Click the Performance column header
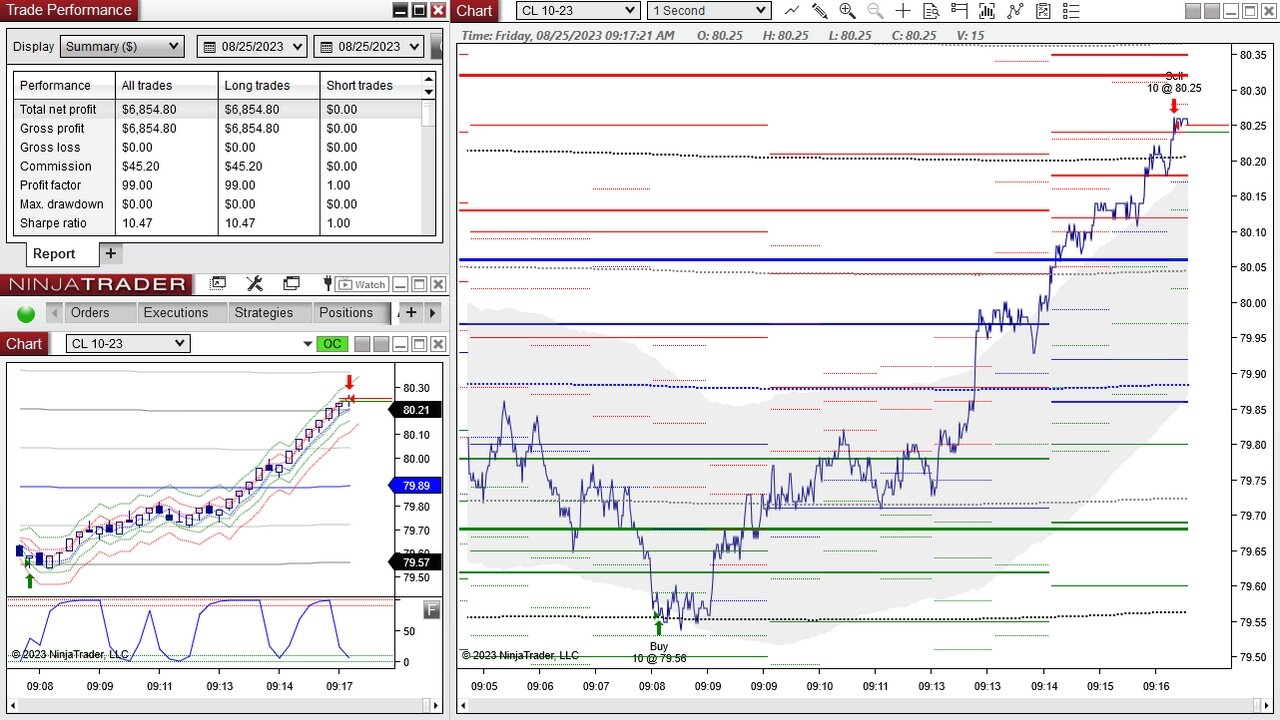The image size is (1280, 720). tap(64, 85)
